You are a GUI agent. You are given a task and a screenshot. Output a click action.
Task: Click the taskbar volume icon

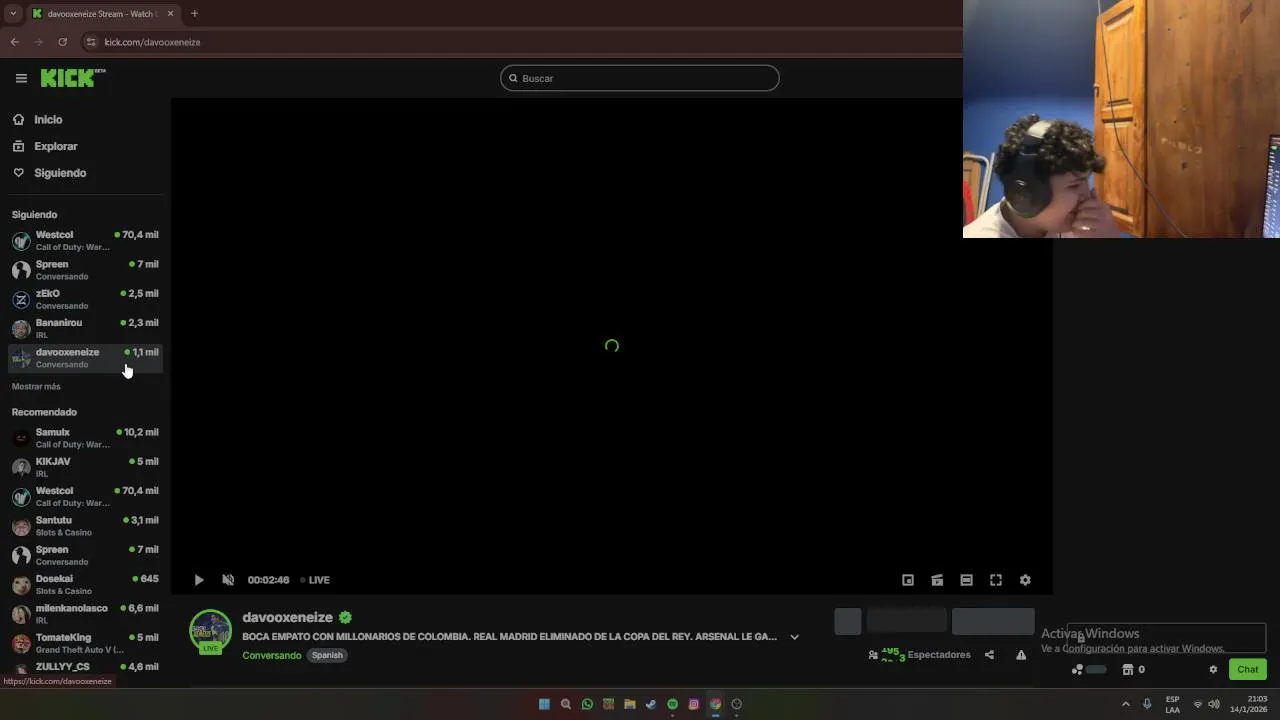pyautogui.click(x=1214, y=704)
